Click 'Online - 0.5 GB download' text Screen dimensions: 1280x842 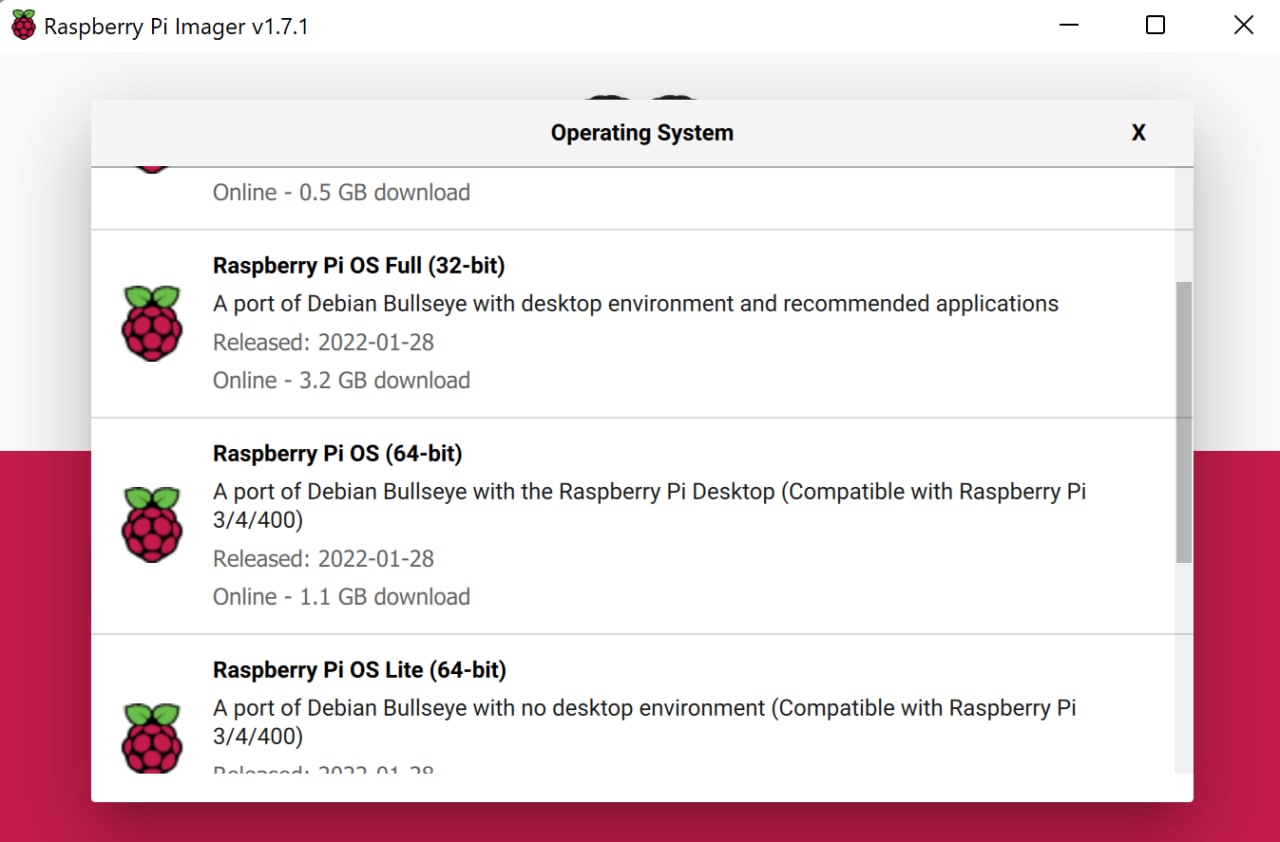(x=341, y=192)
